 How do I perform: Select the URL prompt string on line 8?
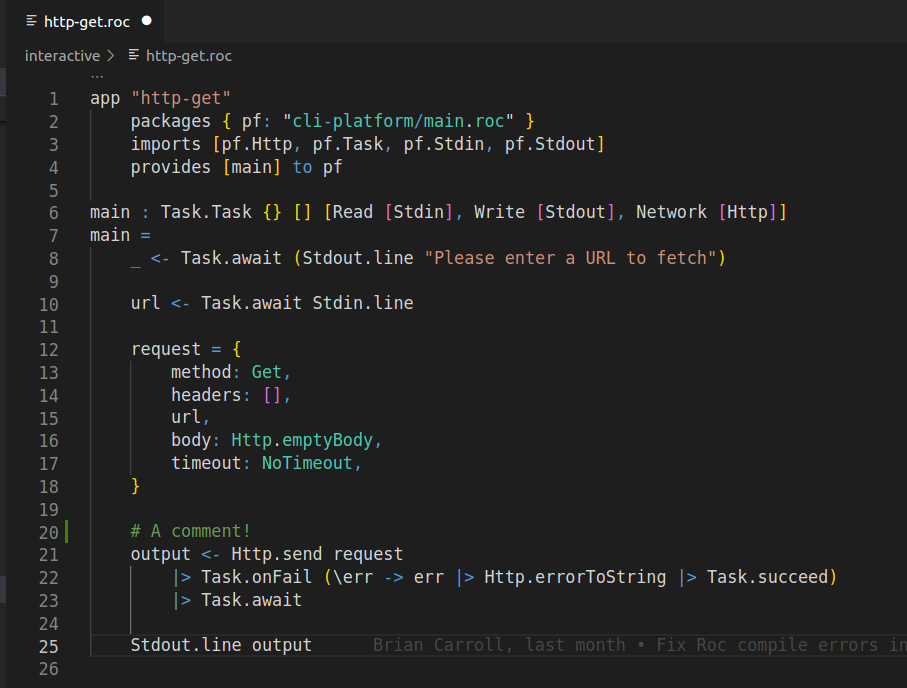(x=575, y=257)
